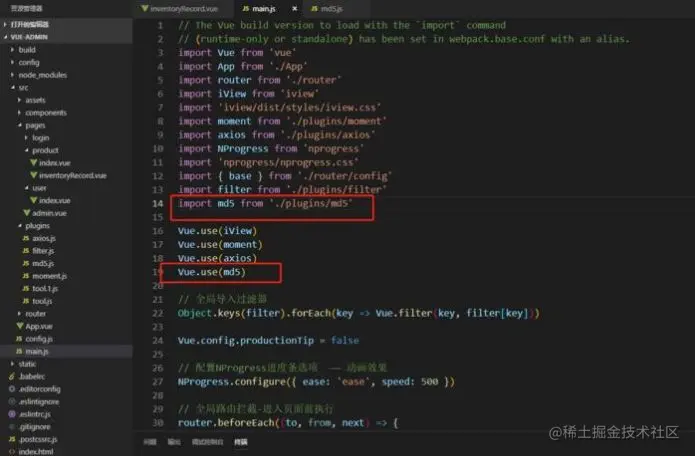Click the code "import md5 from './plugins/md5'"
The height and width of the screenshot is (456, 695).
[x=265, y=203]
